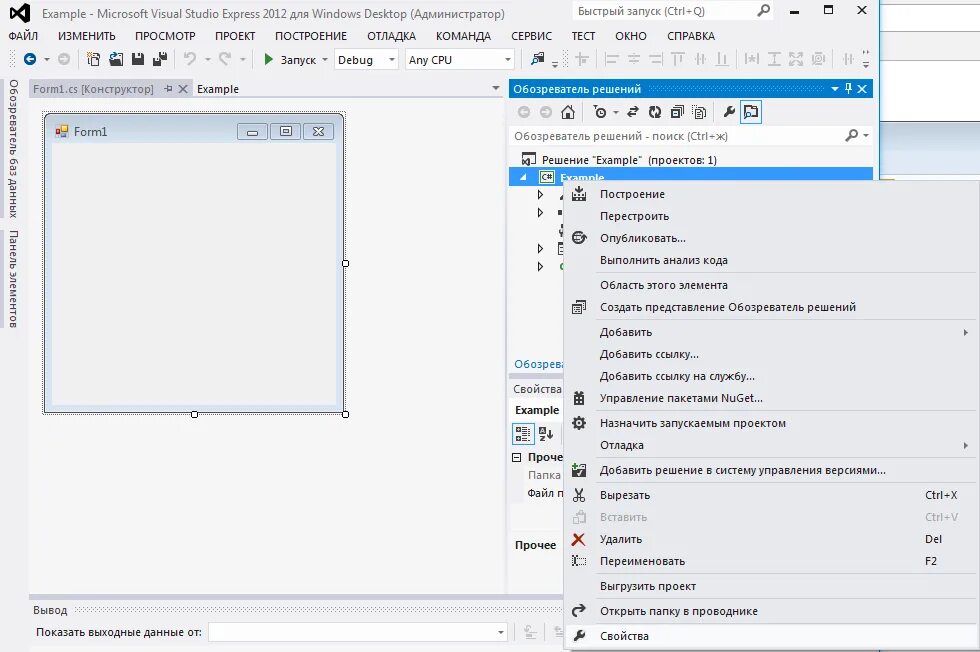Viewport: 980px width, 652px height.
Task: Click the Save All toolbar icon
Action: 160,59
